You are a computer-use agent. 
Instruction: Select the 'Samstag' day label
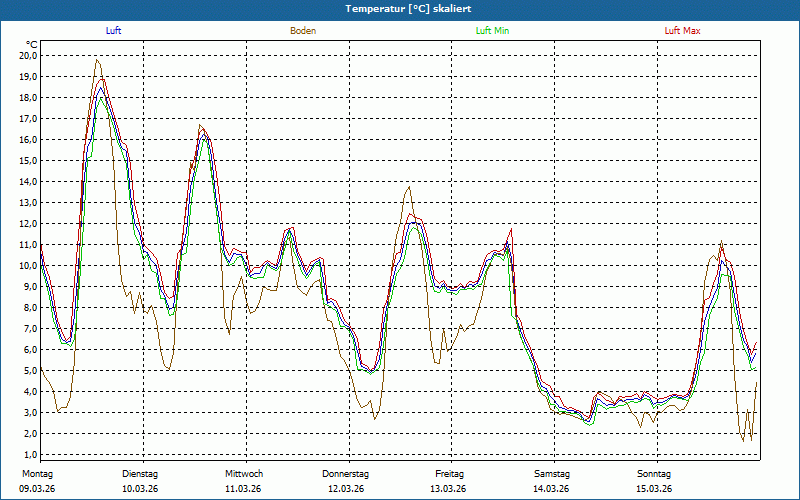pyautogui.click(x=552, y=474)
